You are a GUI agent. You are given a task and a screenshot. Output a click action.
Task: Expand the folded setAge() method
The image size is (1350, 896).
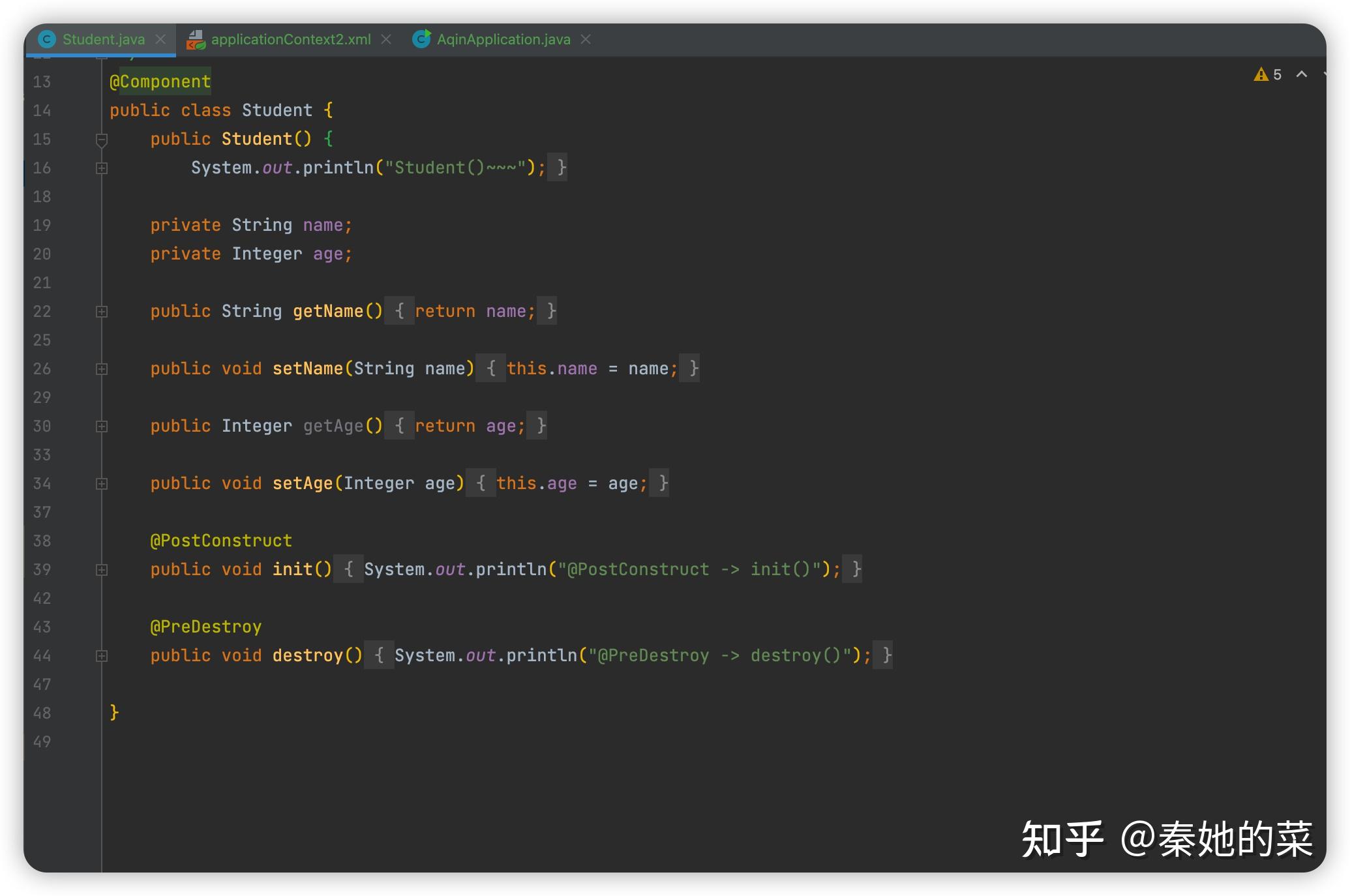pos(102,484)
